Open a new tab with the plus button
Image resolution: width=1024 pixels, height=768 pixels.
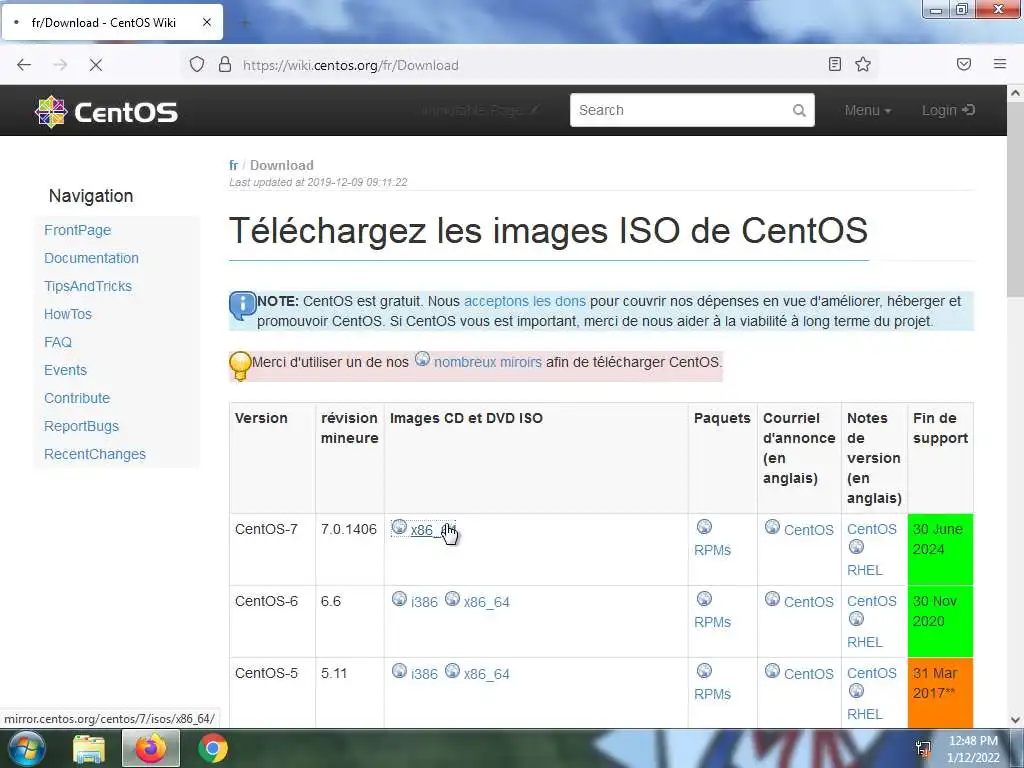245,23
